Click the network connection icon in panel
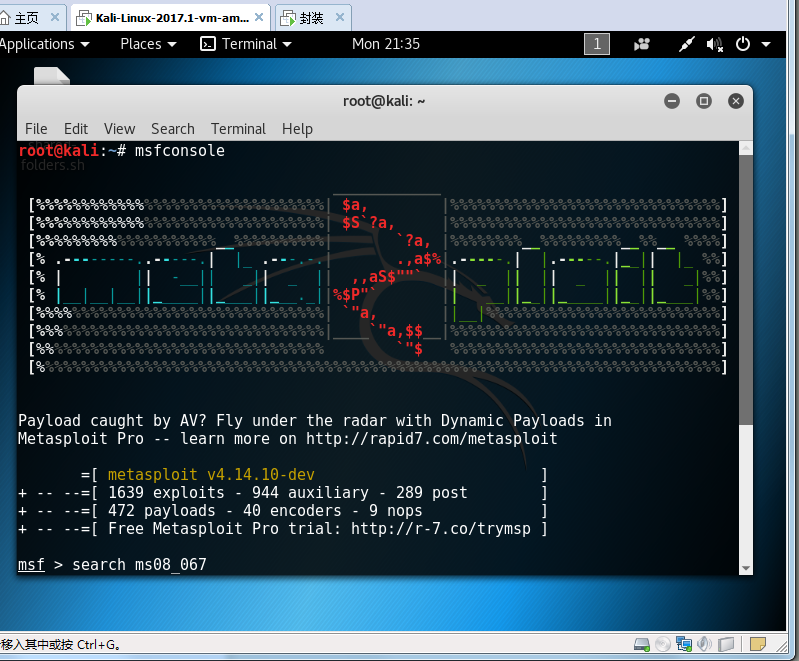The height and width of the screenshot is (661, 799). click(x=686, y=44)
